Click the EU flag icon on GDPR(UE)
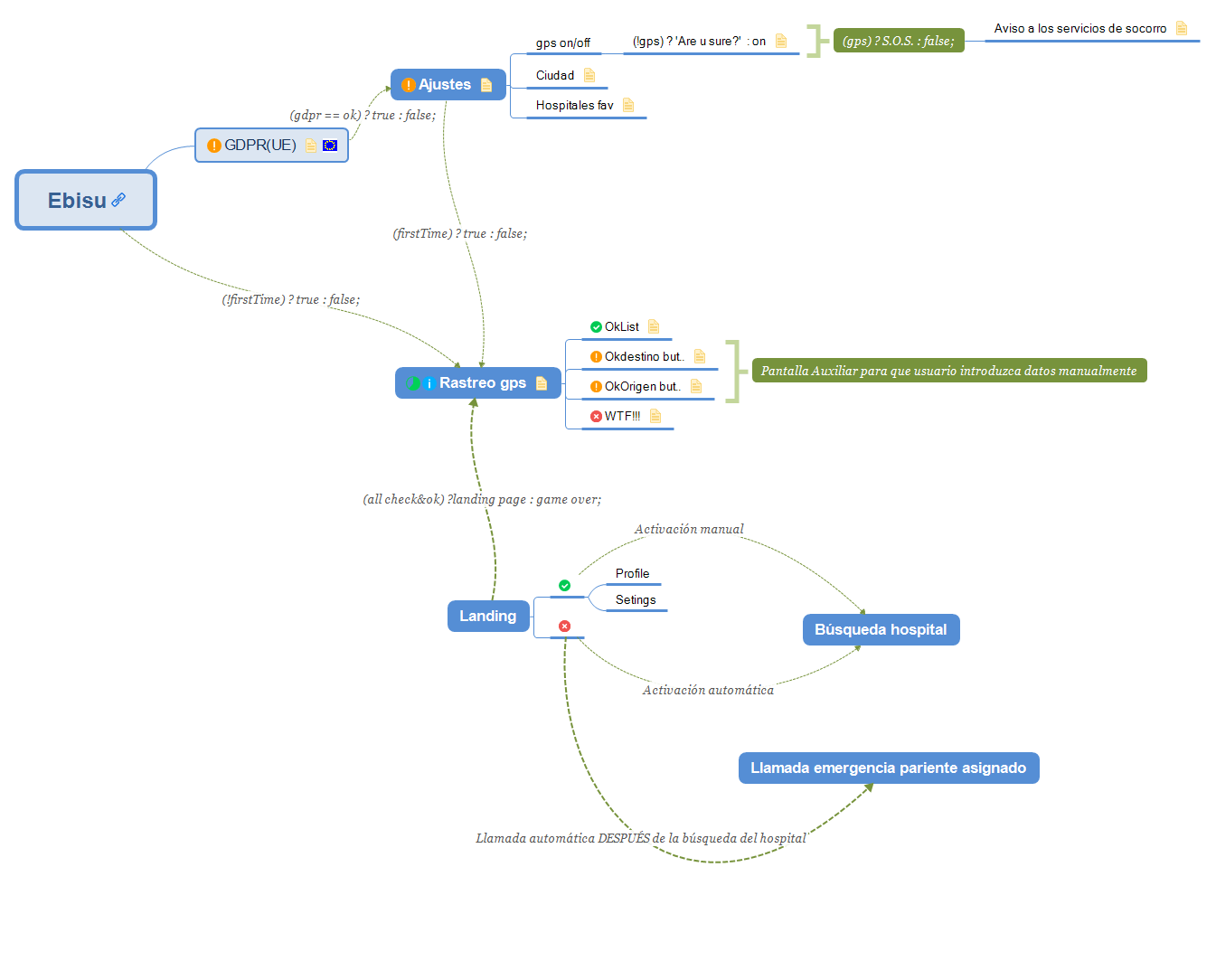 pyautogui.click(x=330, y=146)
